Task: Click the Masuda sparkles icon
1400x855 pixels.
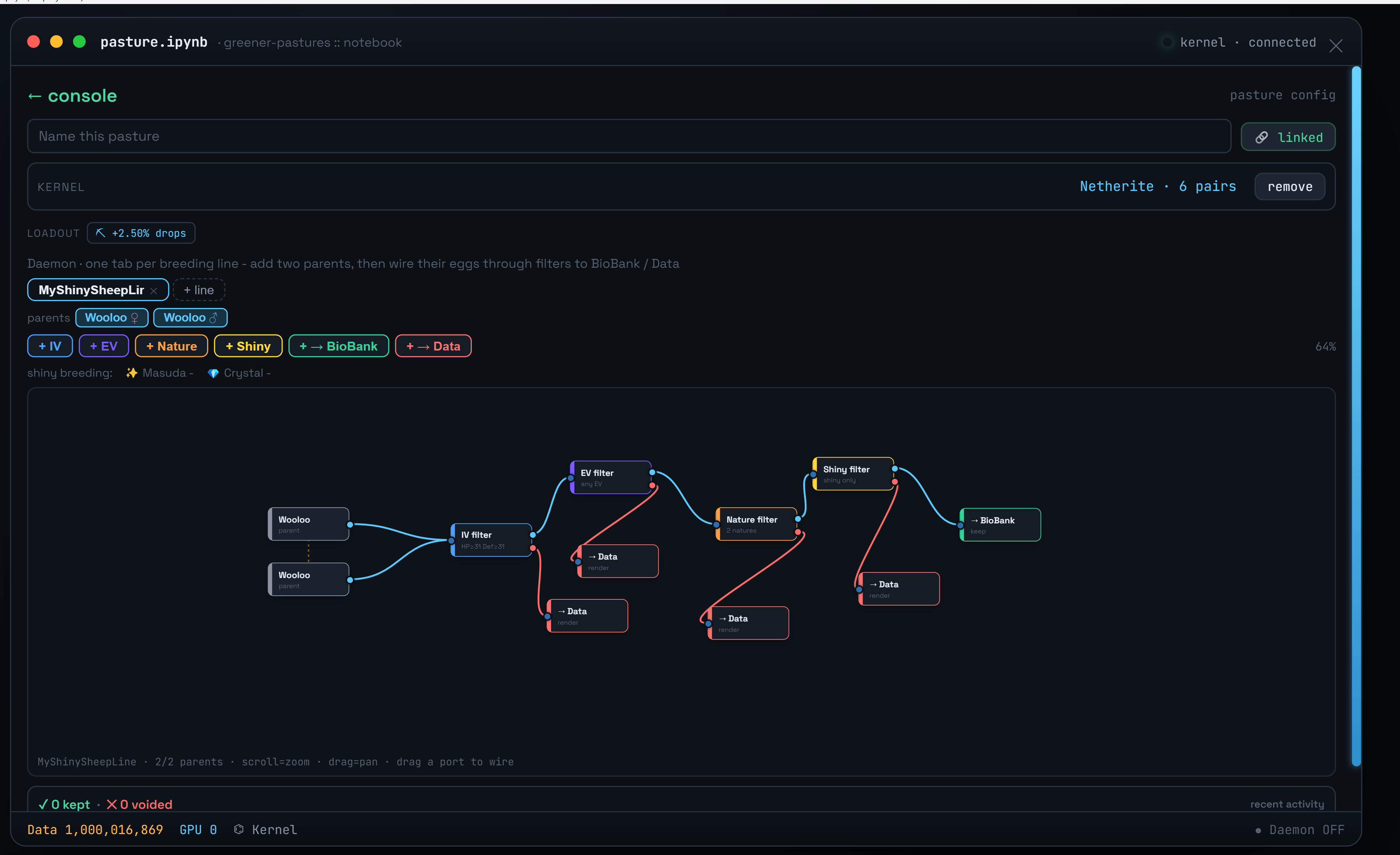Action: (x=131, y=373)
